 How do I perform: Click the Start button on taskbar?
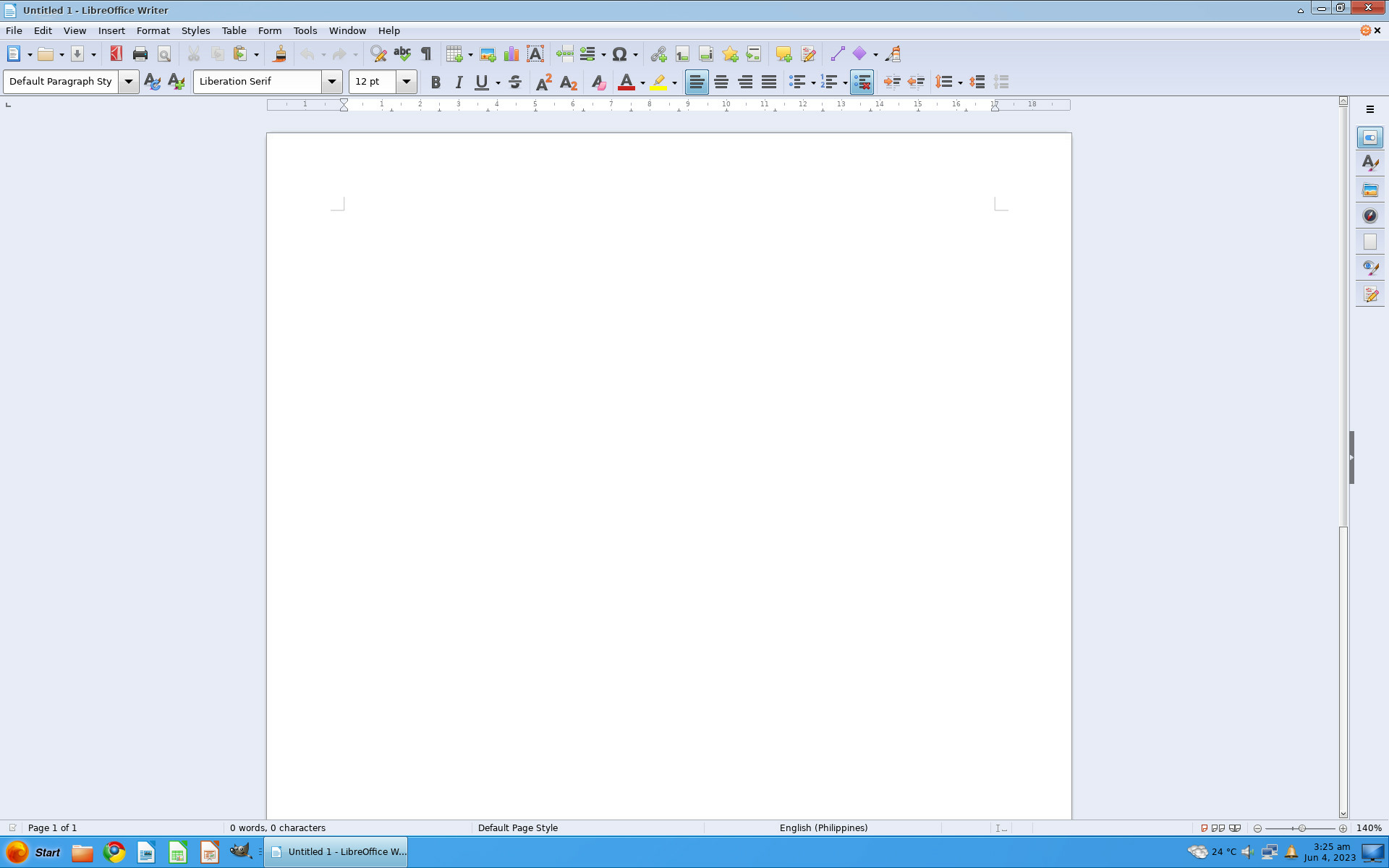tap(34, 852)
